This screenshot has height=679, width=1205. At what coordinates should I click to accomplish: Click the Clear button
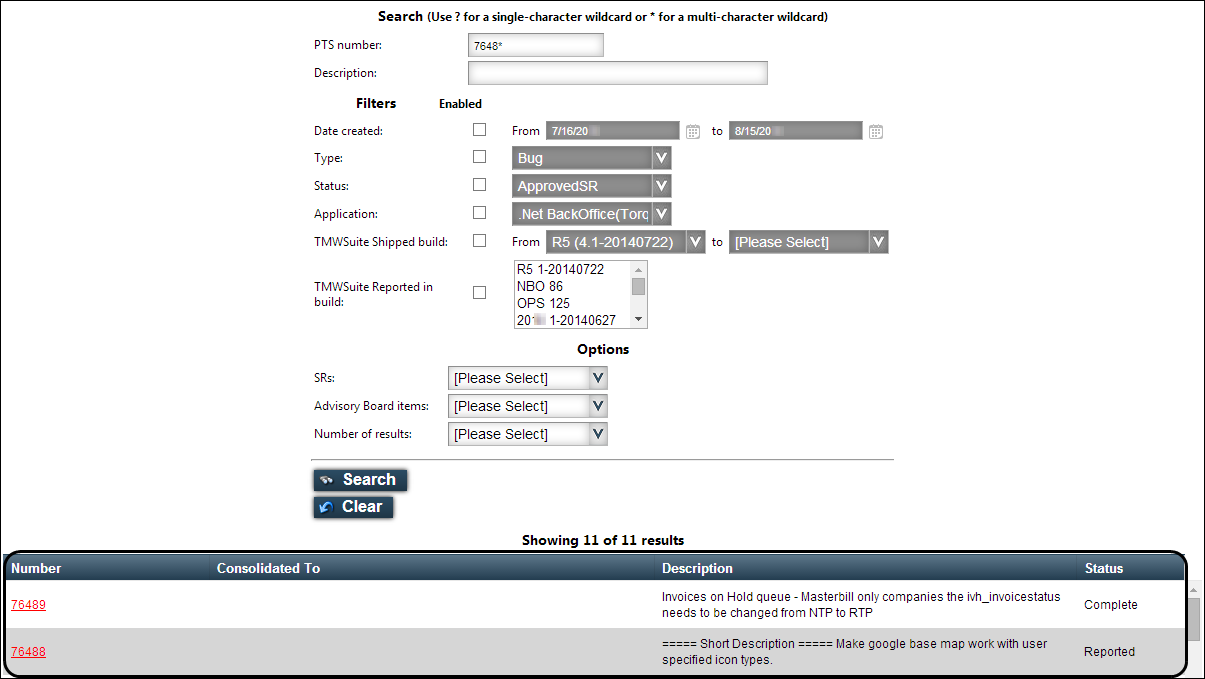click(353, 507)
